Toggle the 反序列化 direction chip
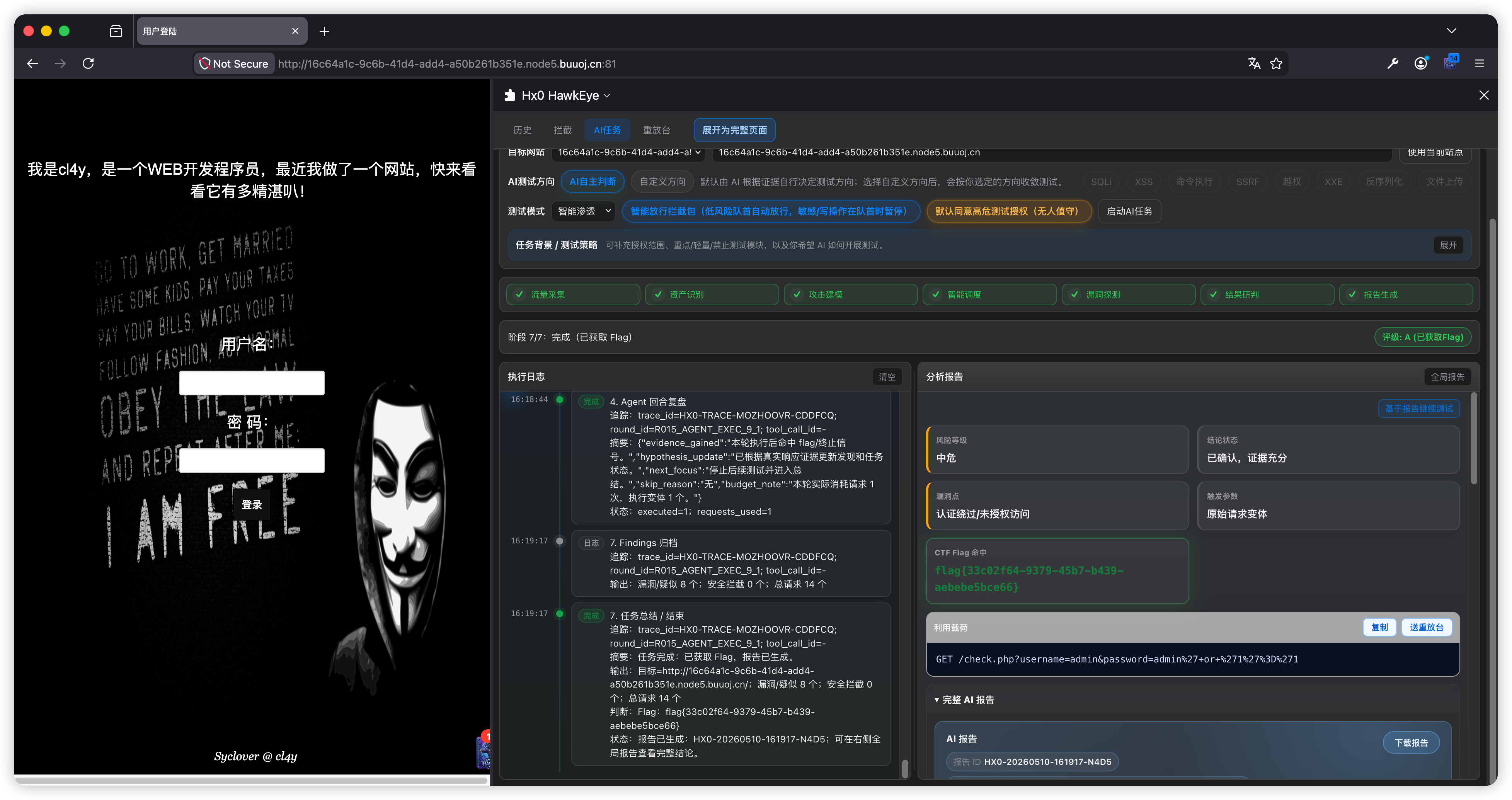 point(1383,182)
